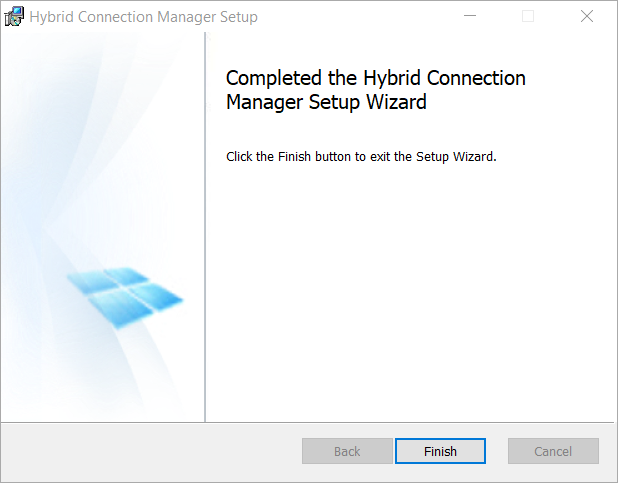Minimize the Setup window
The image size is (618, 483).
(469, 17)
